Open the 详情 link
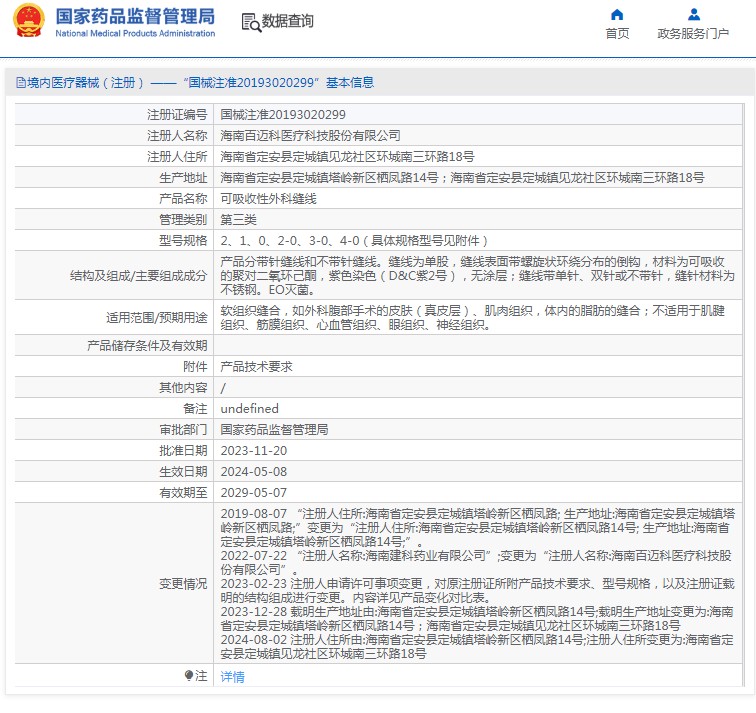 pyautogui.click(x=232, y=677)
